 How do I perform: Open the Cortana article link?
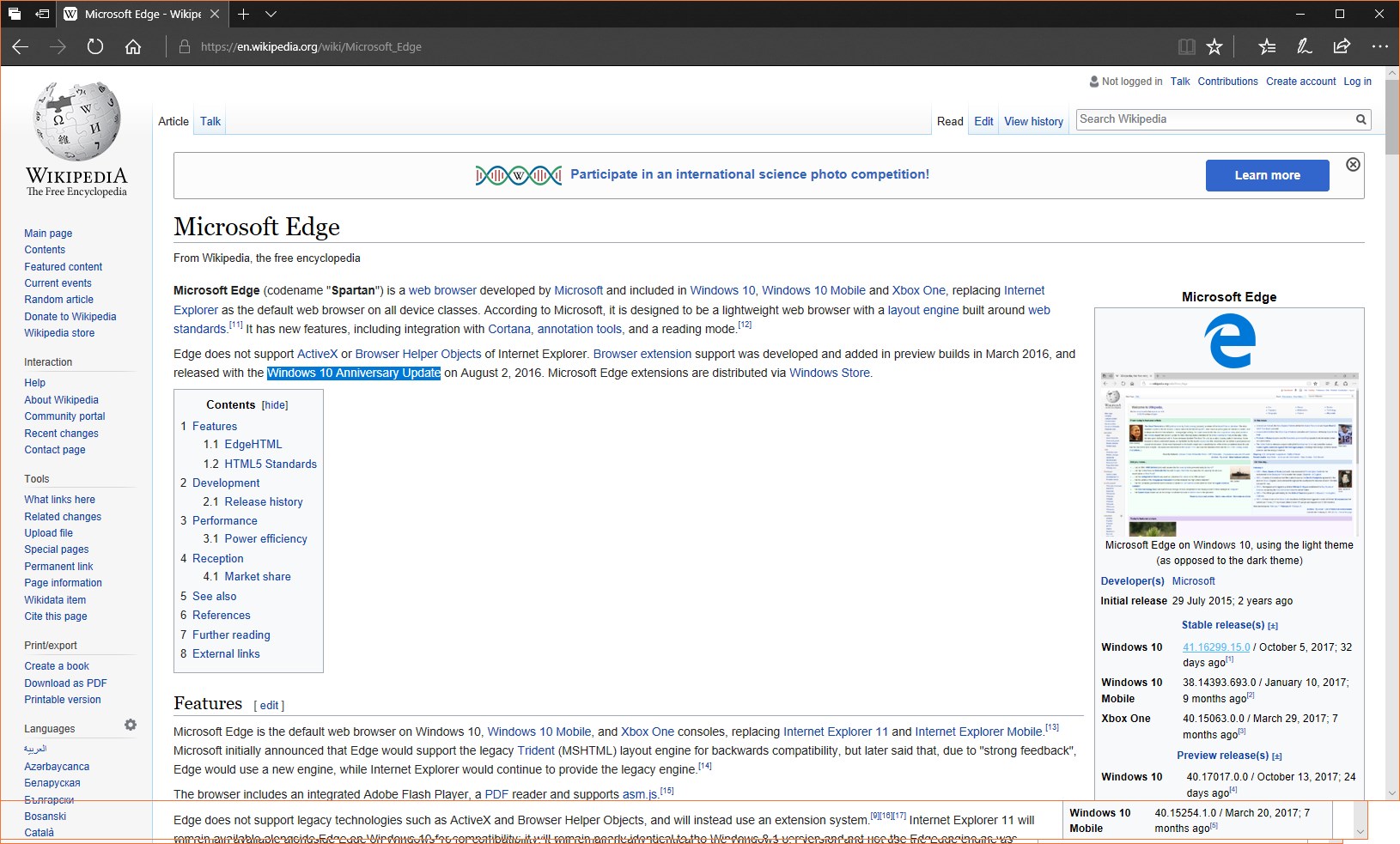point(509,329)
